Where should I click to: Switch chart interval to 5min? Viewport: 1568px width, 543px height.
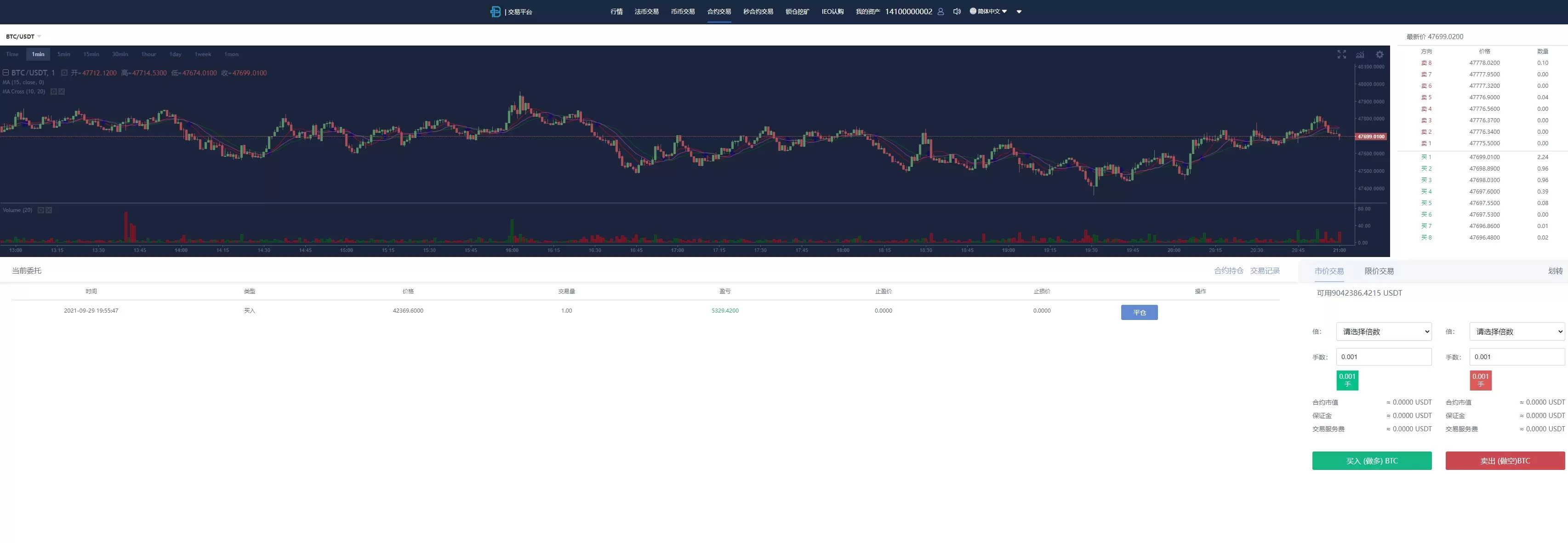[63, 54]
